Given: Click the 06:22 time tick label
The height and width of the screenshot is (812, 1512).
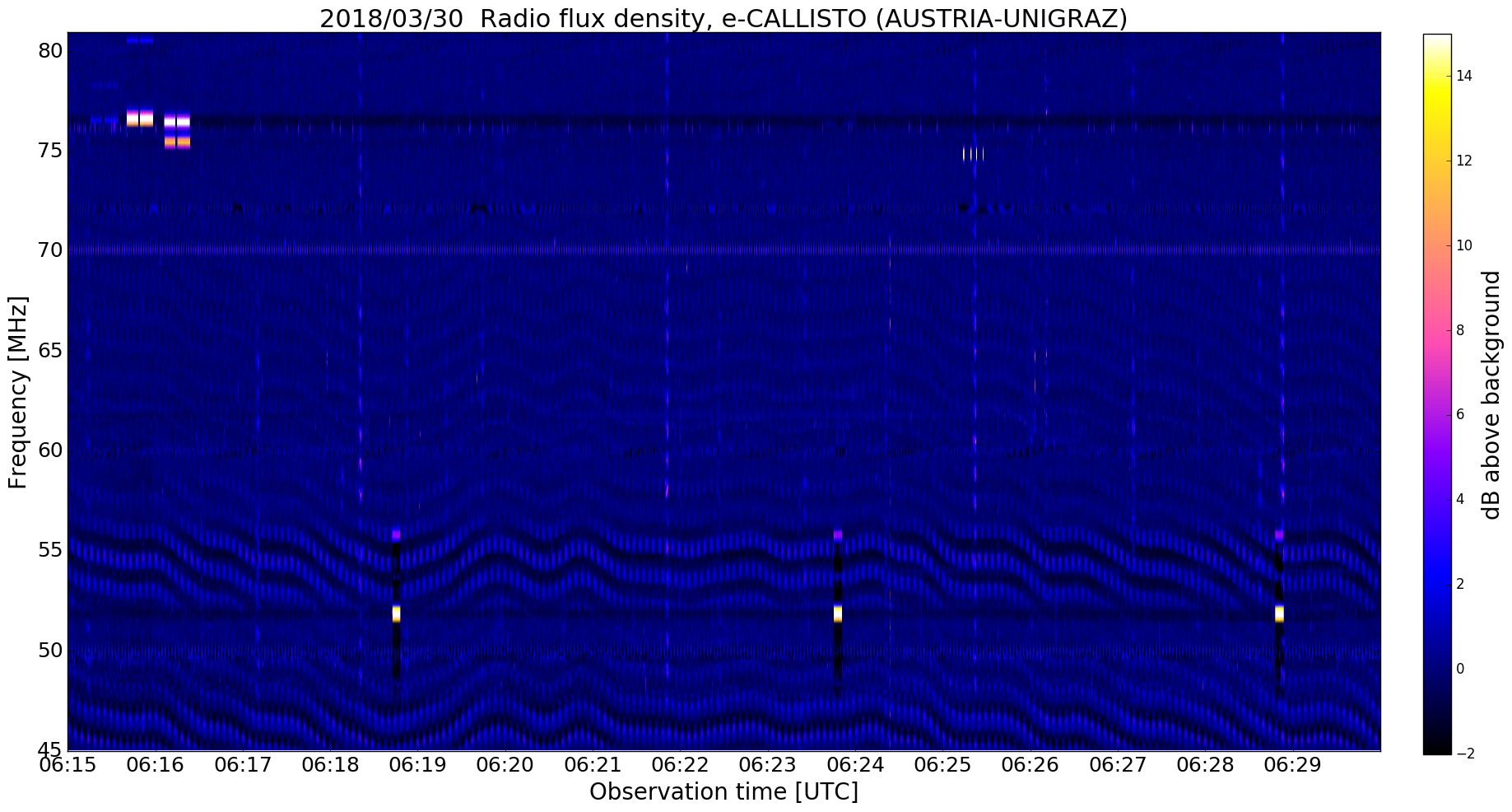Looking at the screenshot, I should (680, 765).
